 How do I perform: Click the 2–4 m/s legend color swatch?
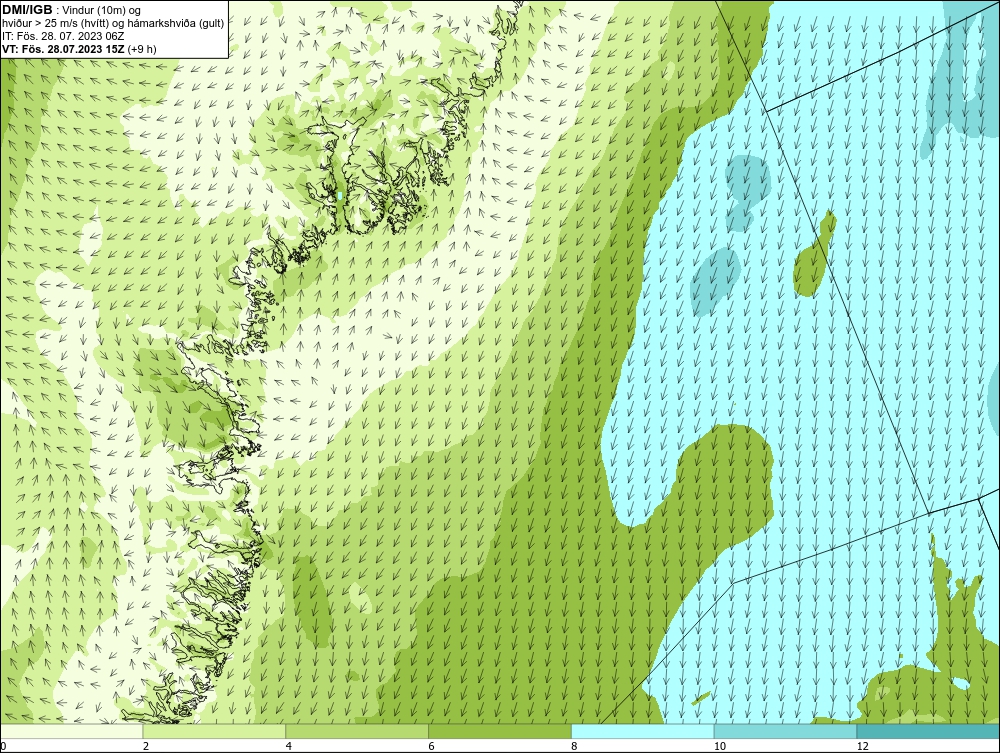[x=214, y=731]
